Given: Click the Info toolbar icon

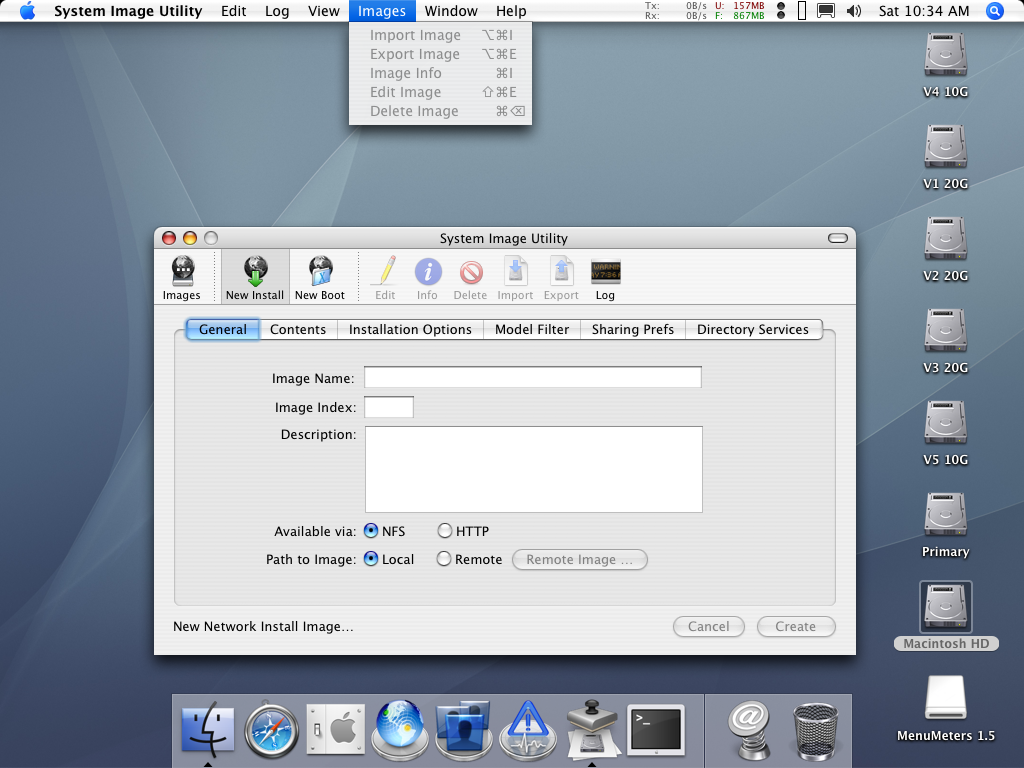Looking at the screenshot, I should pos(427,278).
